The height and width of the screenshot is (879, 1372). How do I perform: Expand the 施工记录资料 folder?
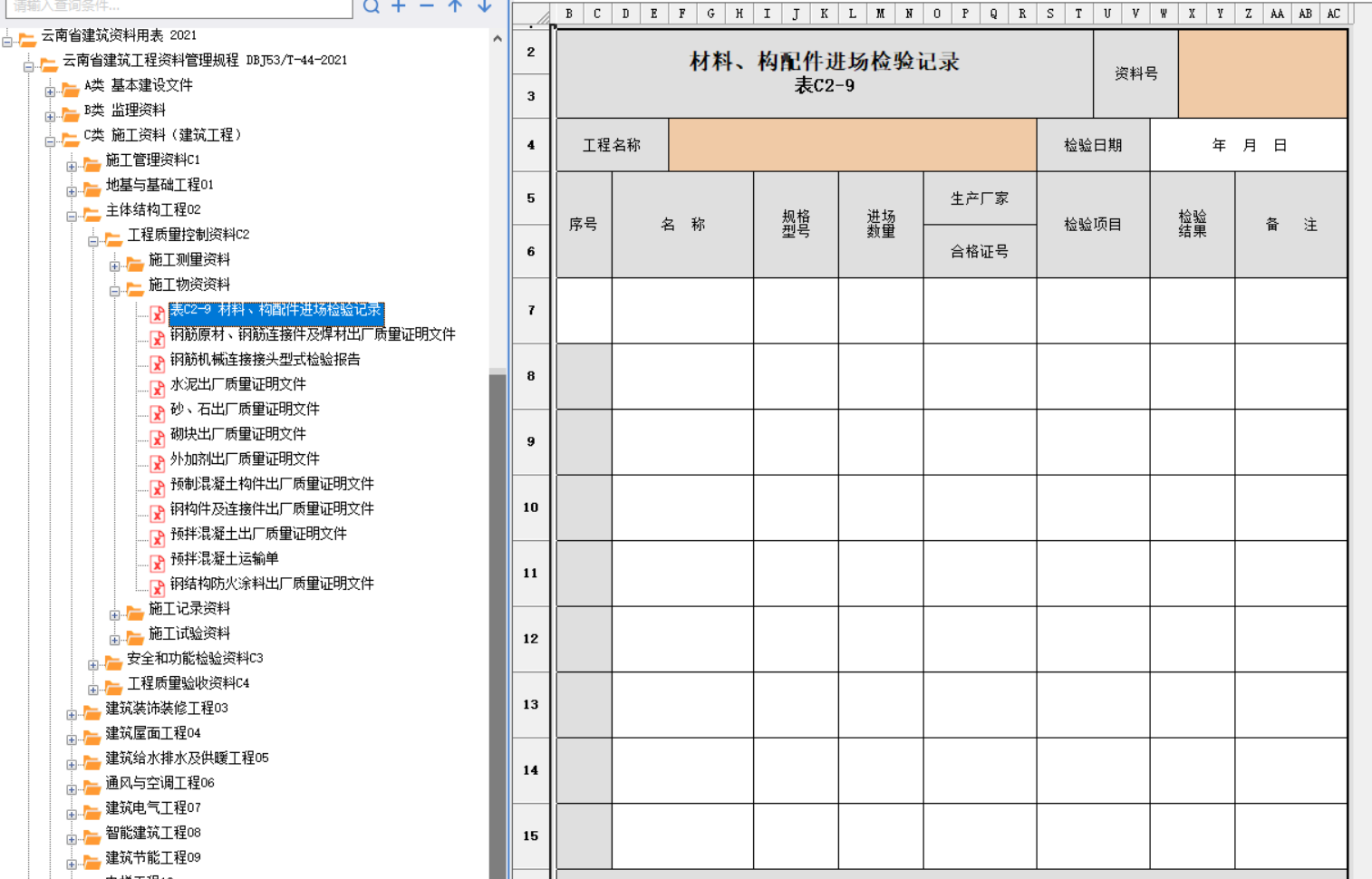(x=115, y=615)
